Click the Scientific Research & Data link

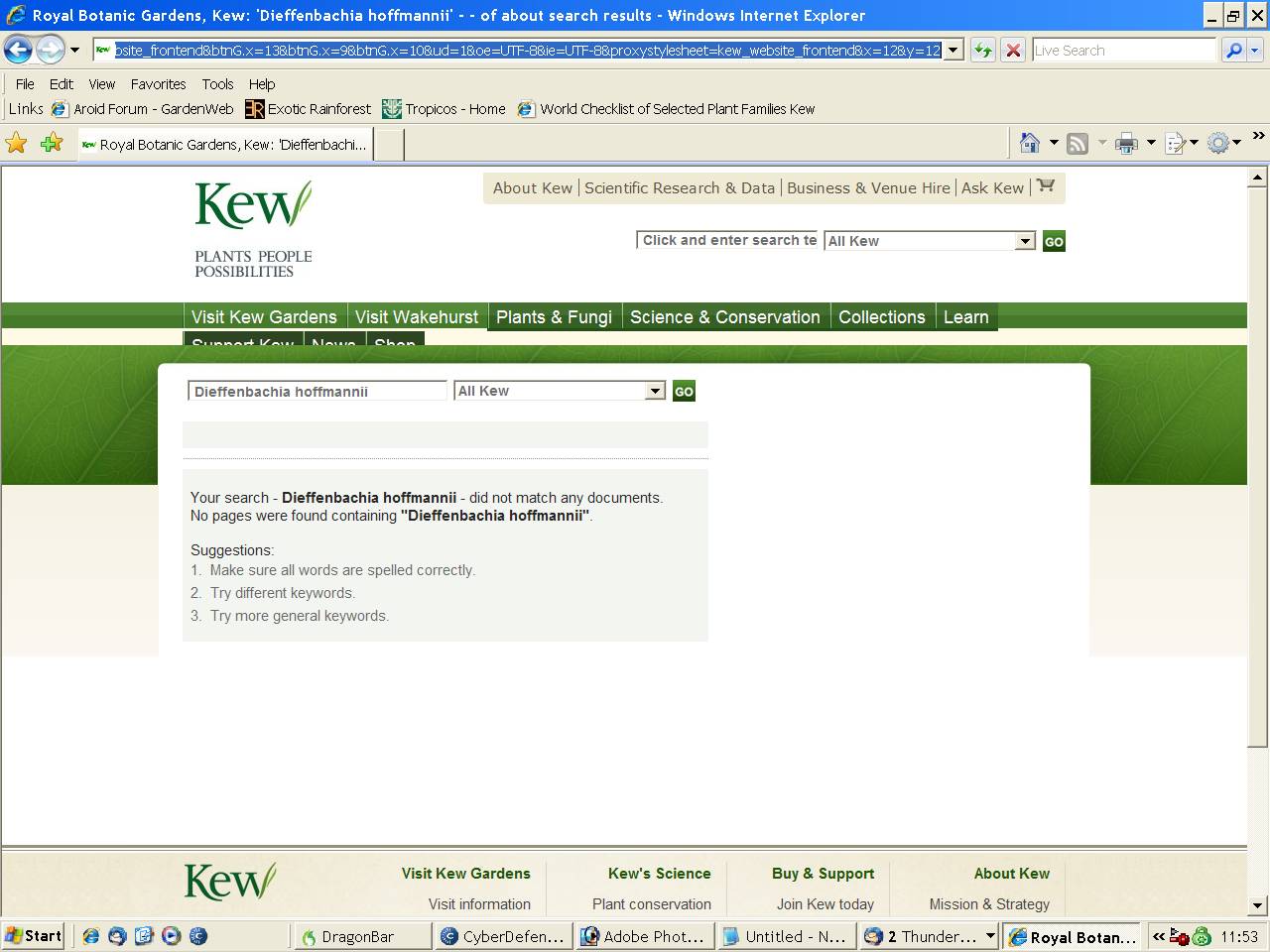click(x=679, y=188)
